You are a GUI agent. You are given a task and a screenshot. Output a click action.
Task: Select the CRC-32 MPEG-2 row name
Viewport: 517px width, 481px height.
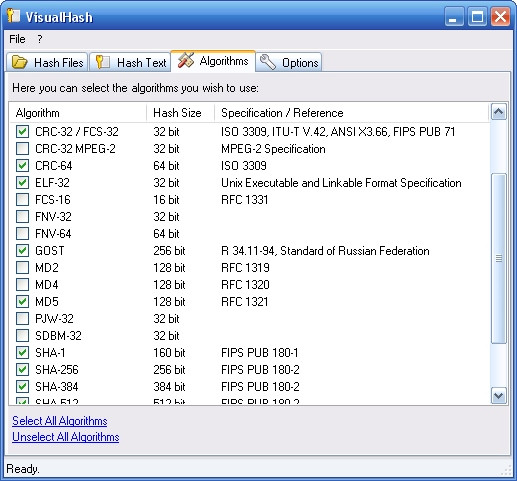75,149
